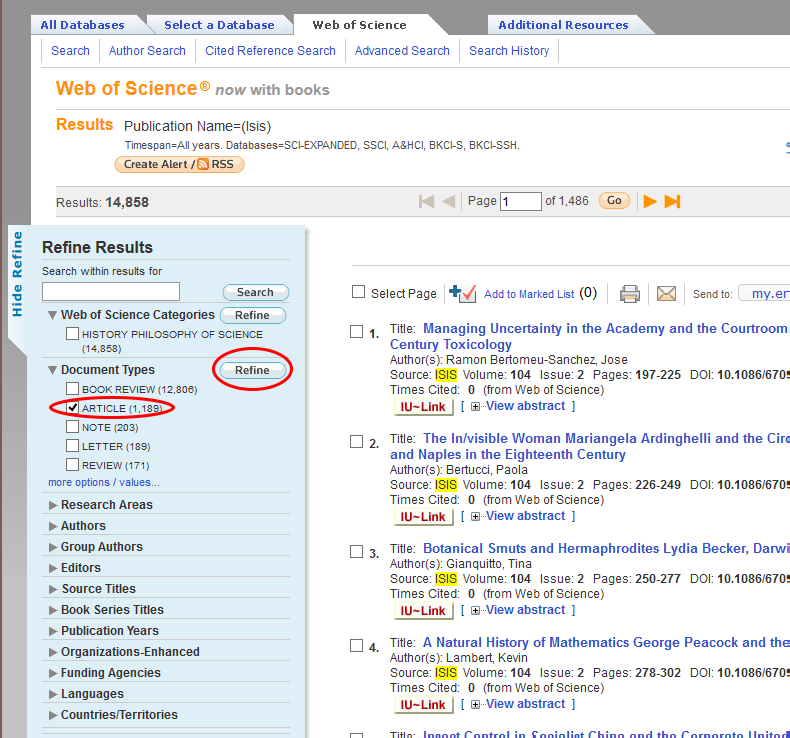Screen dimensions: 790x738
Task: Check the History Philosophy of Science category
Action: click(73, 333)
